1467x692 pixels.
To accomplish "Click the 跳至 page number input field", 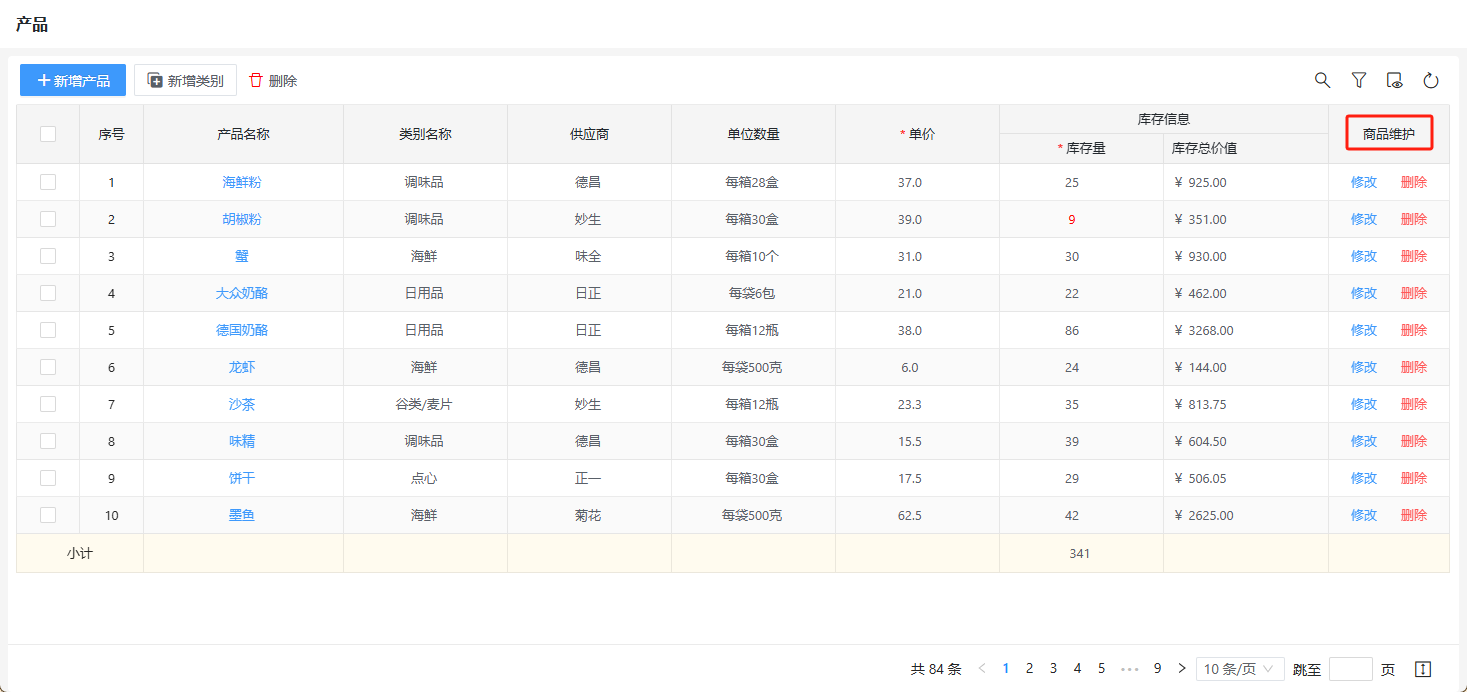I will click(x=1350, y=669).
